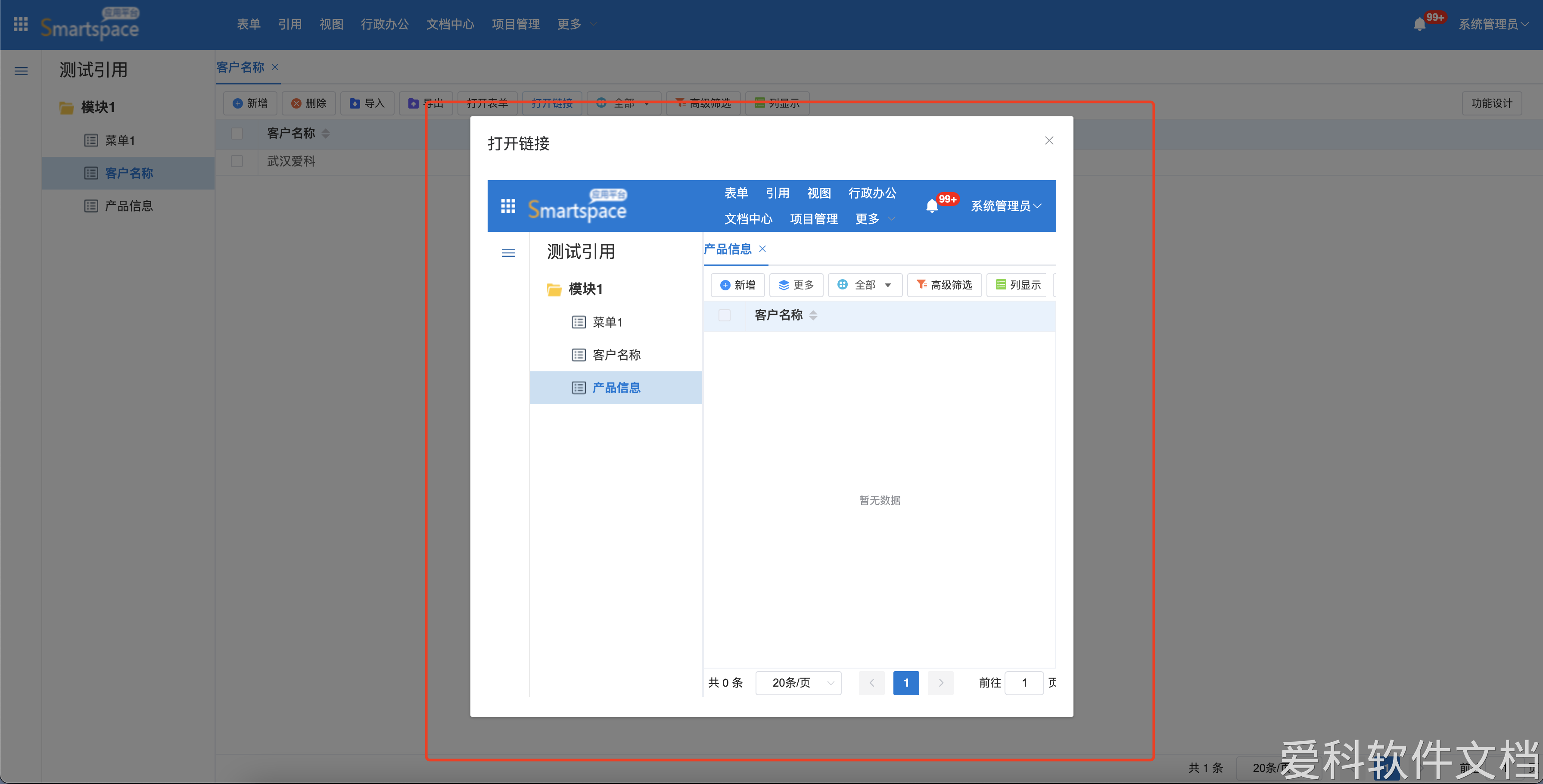Click the app grid icon in dialog header
Image resolution: width=1543 pixels, height=784 pixels.
pos(508,206)
